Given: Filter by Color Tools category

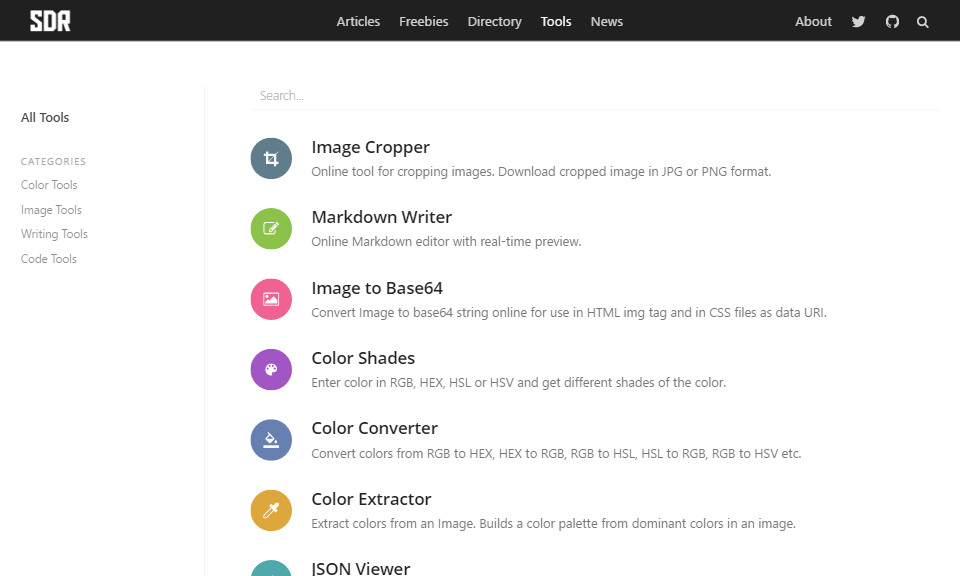Looking at the screenshot, I should coord(49,185).
